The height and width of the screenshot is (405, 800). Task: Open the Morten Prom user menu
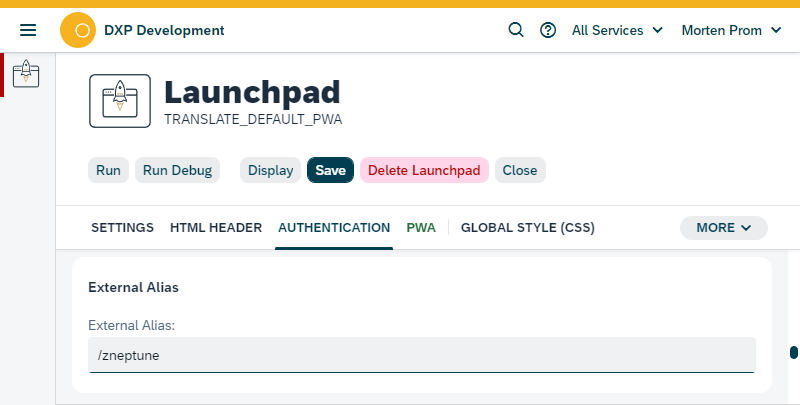[732, 31]
